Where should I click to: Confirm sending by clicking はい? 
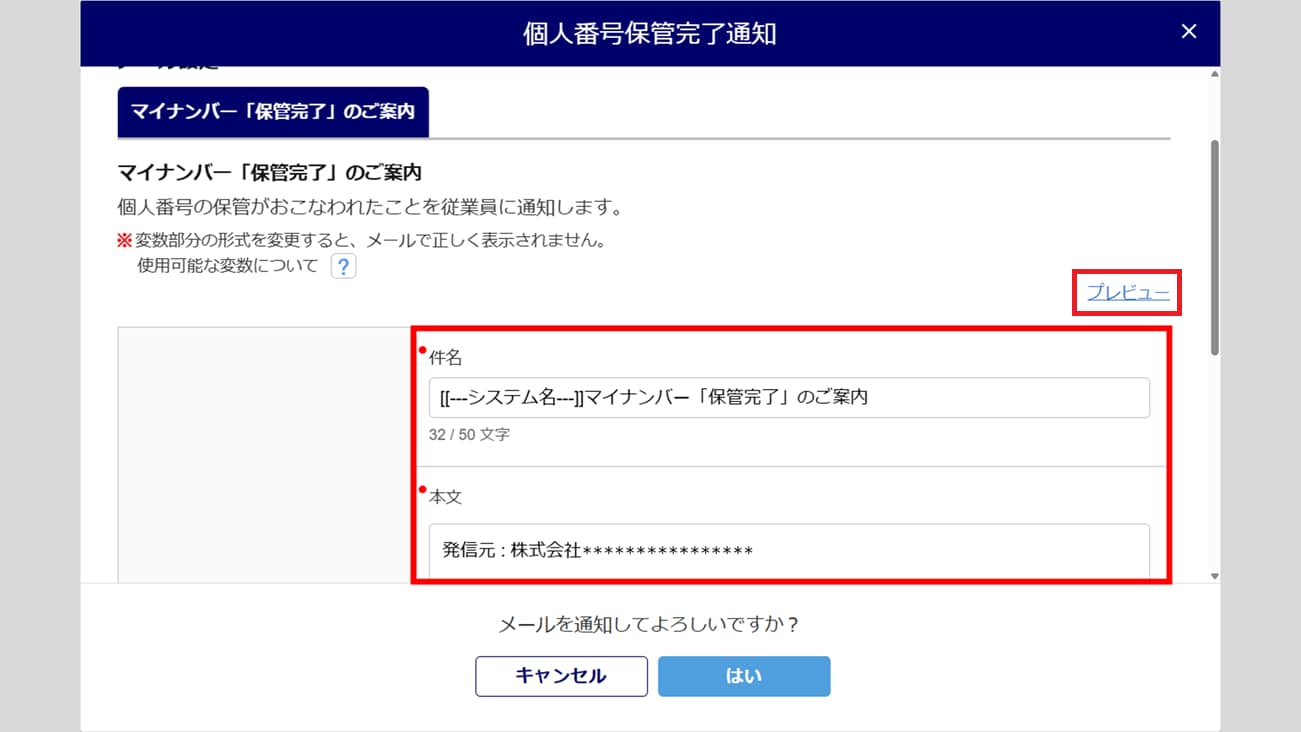743,676
